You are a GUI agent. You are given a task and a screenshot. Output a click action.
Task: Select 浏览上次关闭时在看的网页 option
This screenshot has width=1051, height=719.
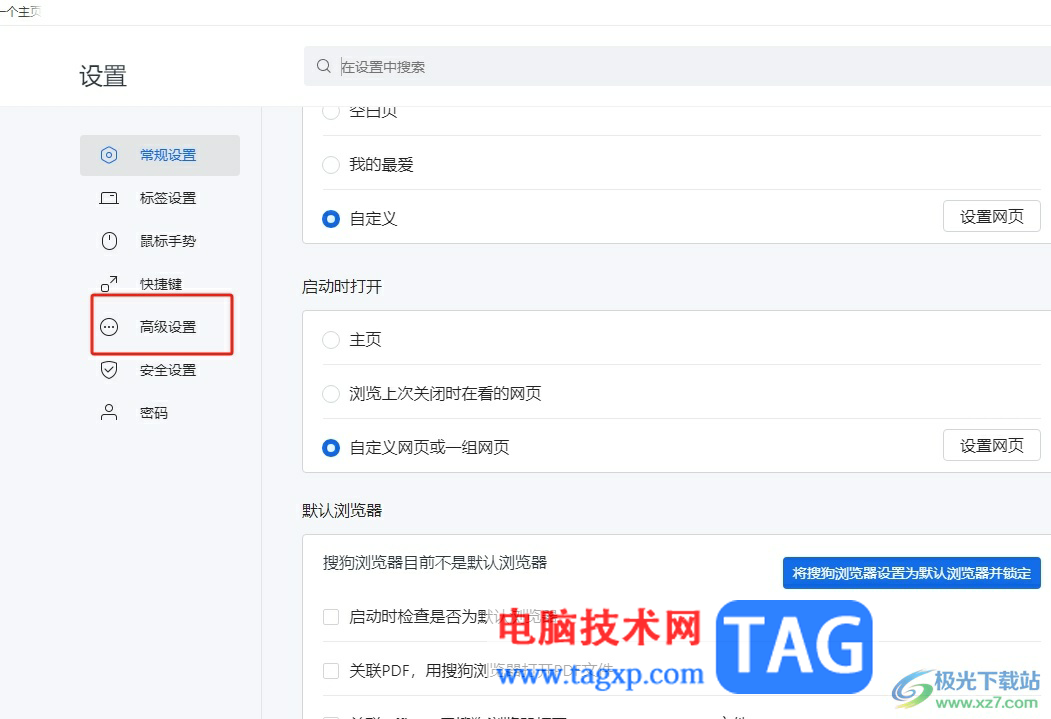point(331,394)
